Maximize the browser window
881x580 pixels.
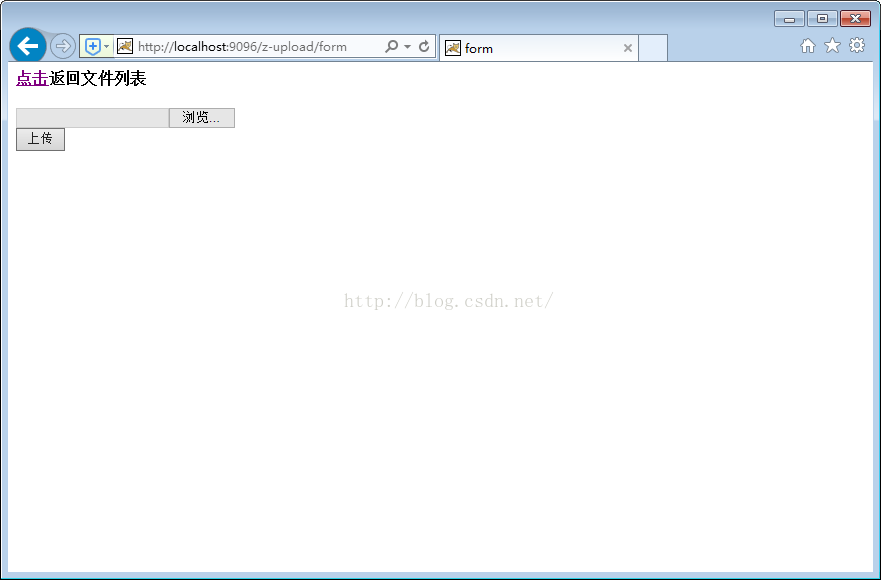click(x=822, y=18)
